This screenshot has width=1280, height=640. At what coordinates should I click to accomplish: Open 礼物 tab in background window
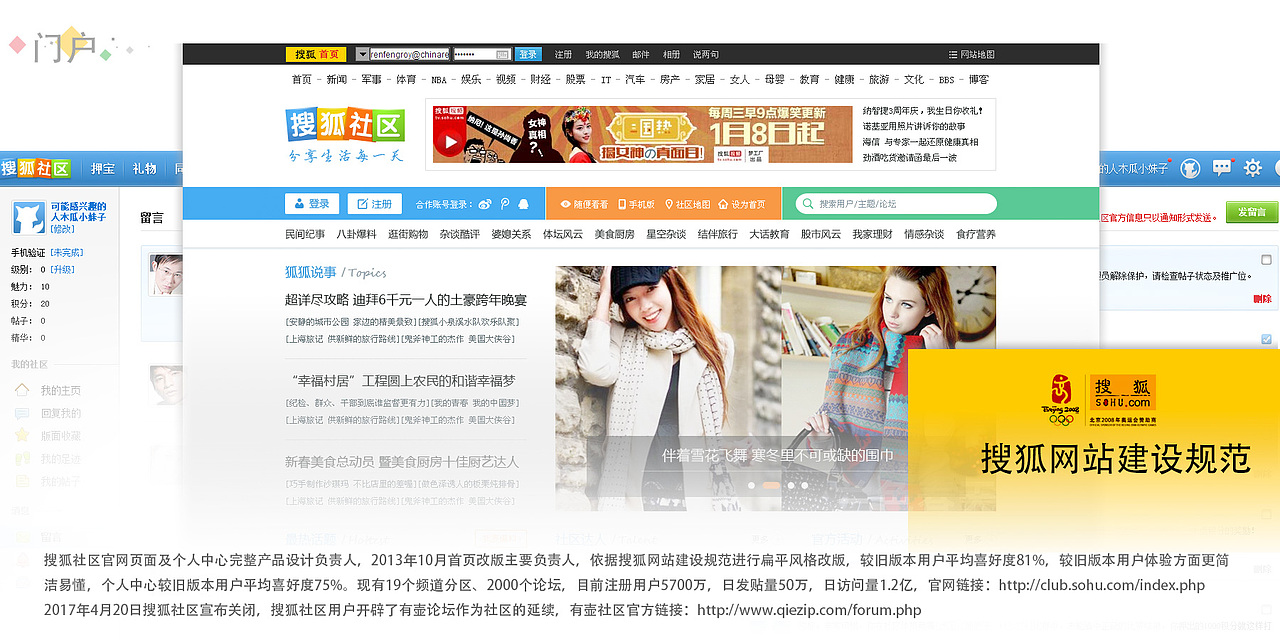(x=144, y=168)
